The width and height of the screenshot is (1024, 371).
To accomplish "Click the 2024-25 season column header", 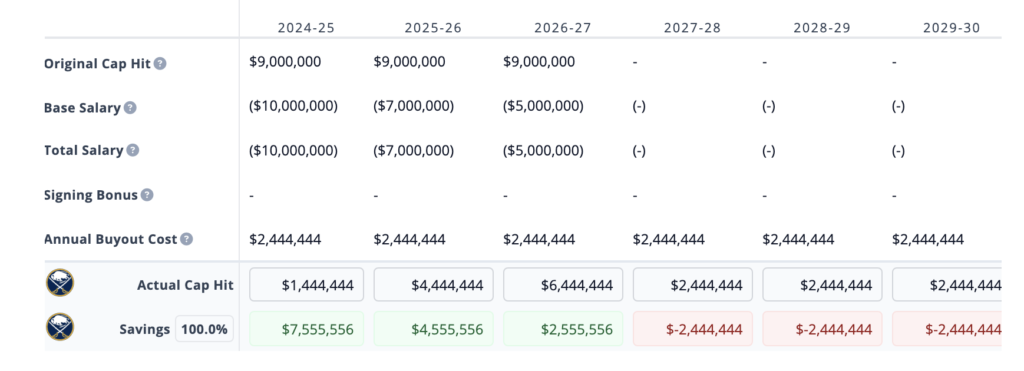I will 306,28.
